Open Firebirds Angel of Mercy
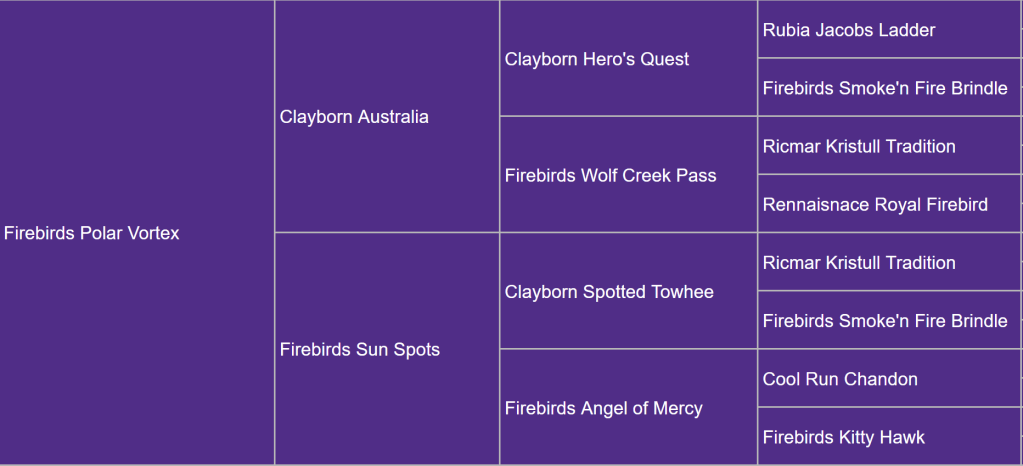Image resolution: width=1023 pixels, height=466 pixels. point(603,408)
